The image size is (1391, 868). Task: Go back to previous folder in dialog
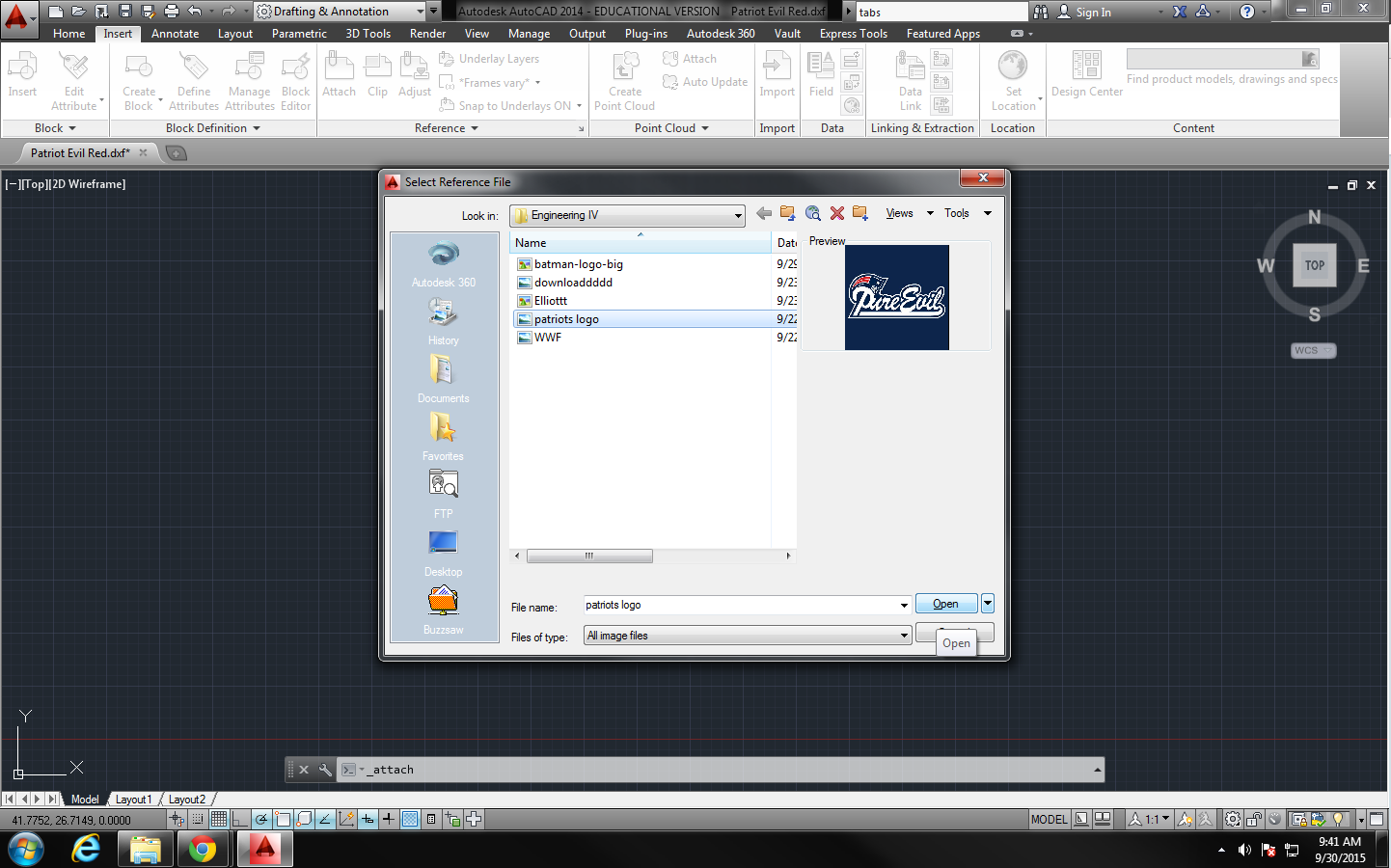[764, 213]
